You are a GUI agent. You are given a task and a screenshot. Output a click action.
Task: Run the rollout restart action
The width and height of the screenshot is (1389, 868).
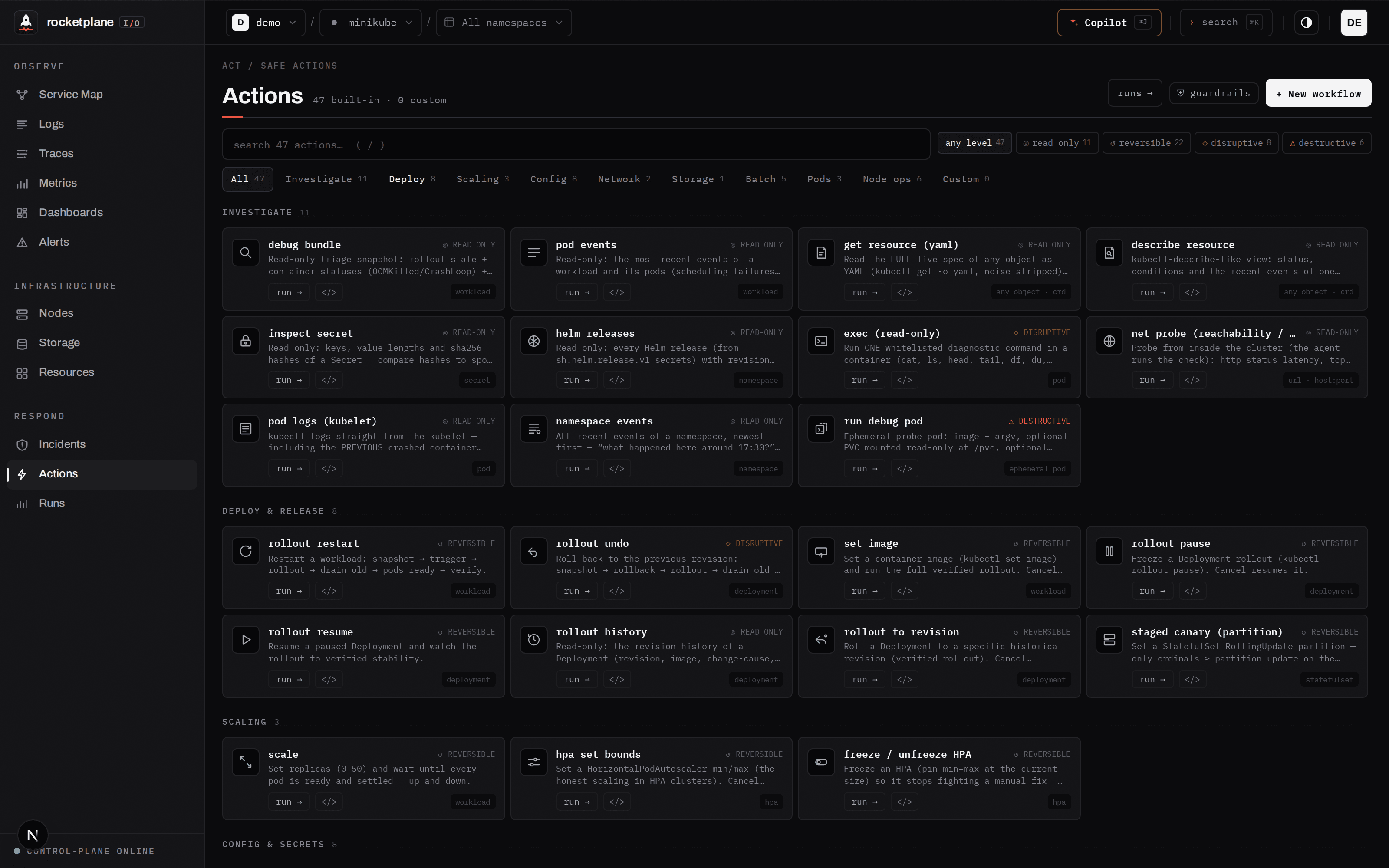[289, 591]
